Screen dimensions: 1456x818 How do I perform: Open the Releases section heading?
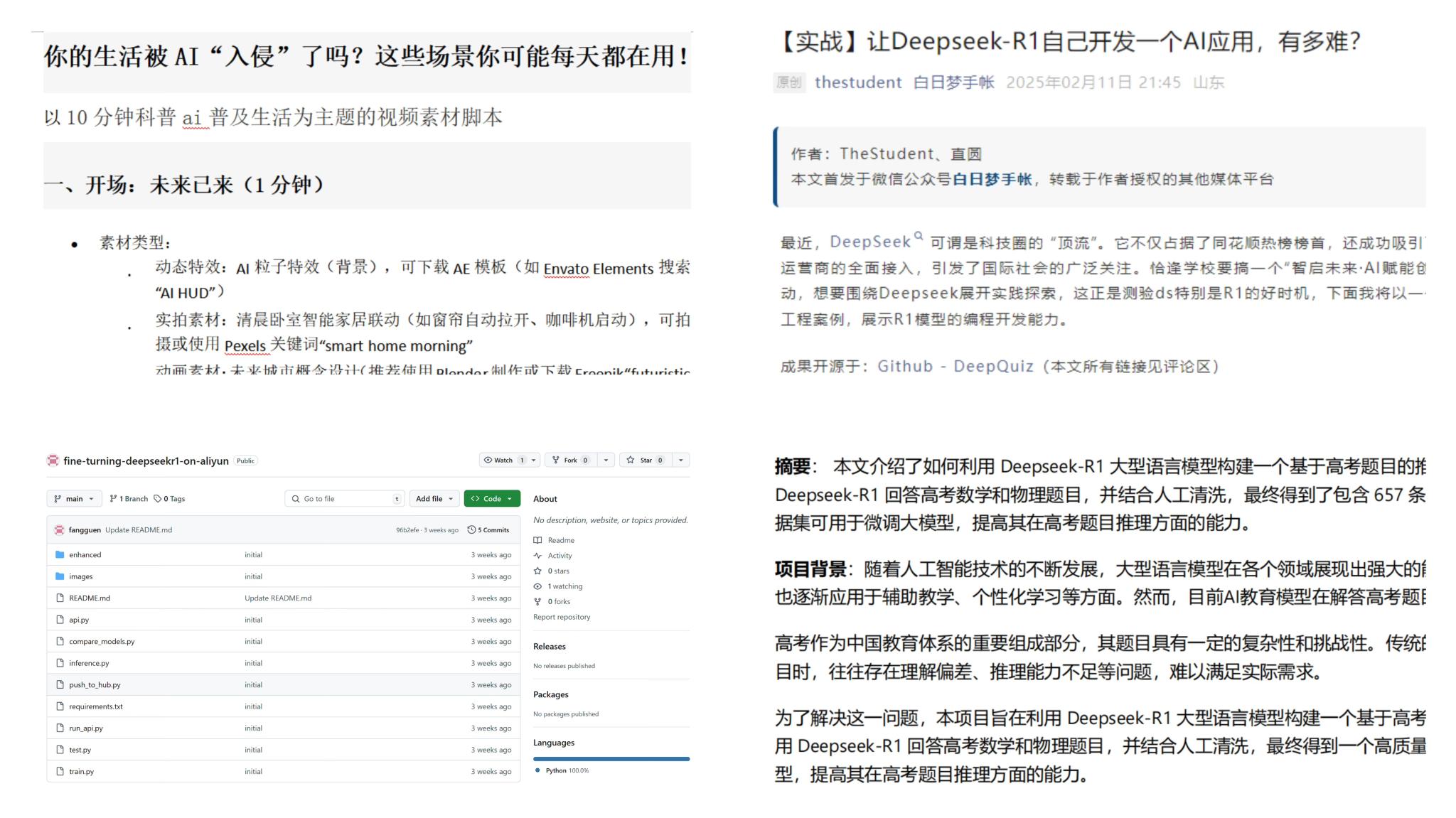(x=550, y=647)
